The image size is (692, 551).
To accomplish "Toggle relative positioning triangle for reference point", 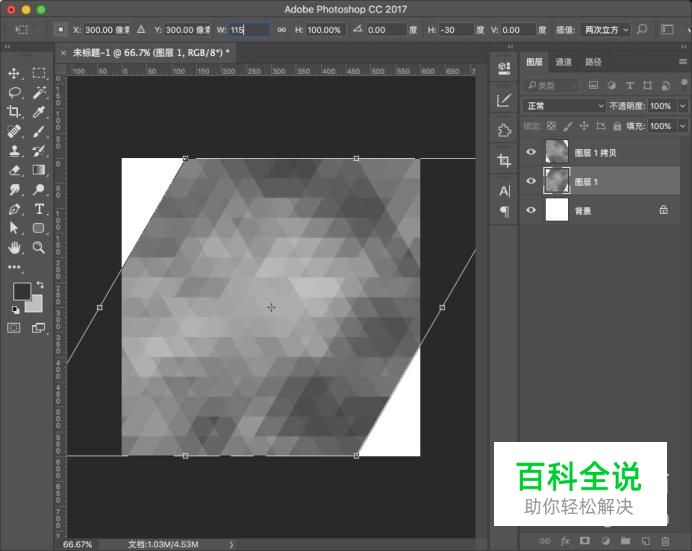I will point(141,30).
